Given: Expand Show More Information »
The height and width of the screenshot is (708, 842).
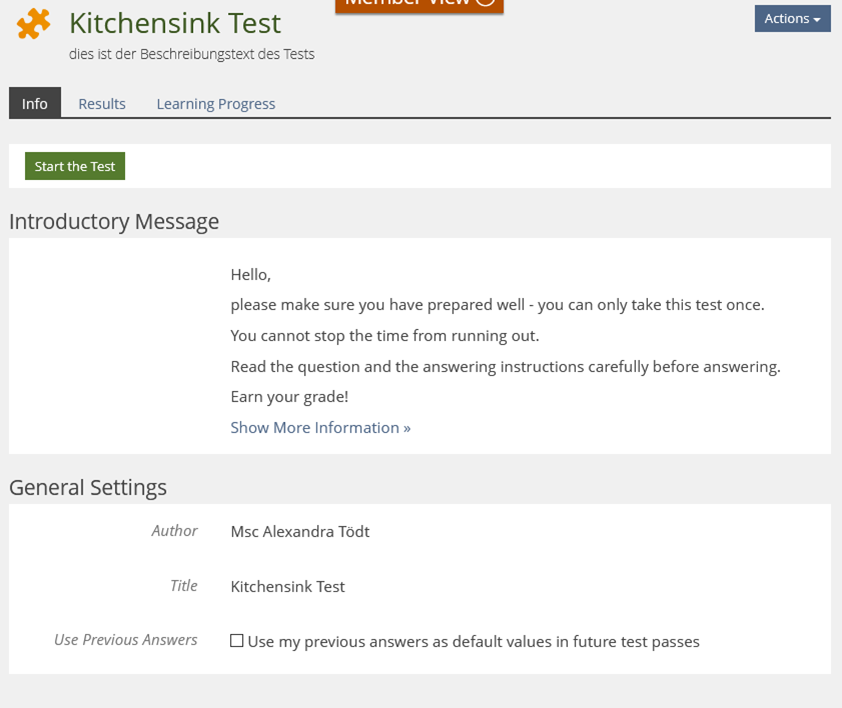Looking at the screenshot, I should coord(320,428).
